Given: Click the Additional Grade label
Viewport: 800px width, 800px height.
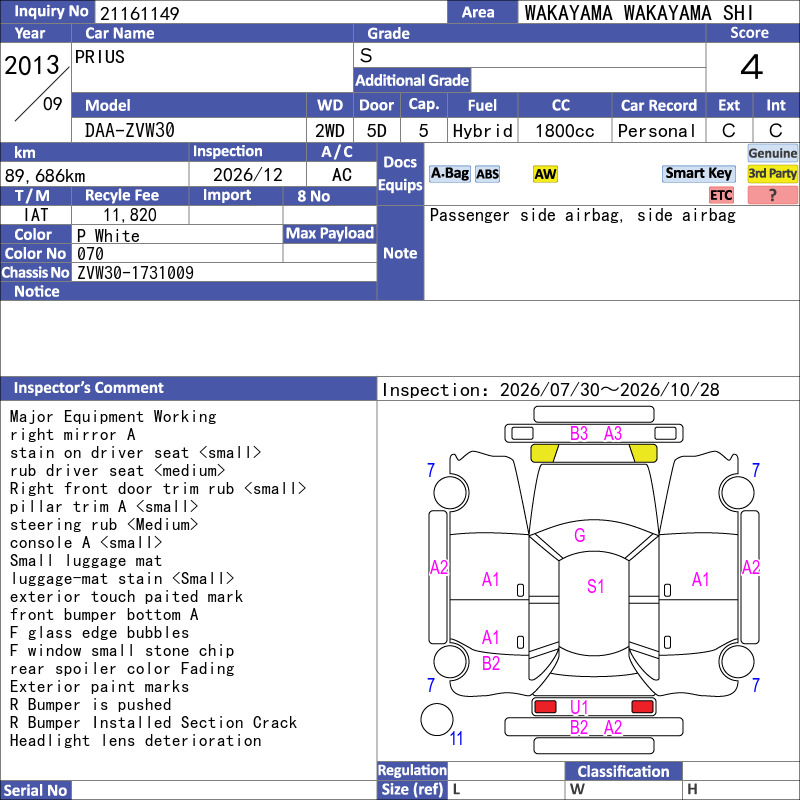Looking at the screenshot, I should click(412, 81).
